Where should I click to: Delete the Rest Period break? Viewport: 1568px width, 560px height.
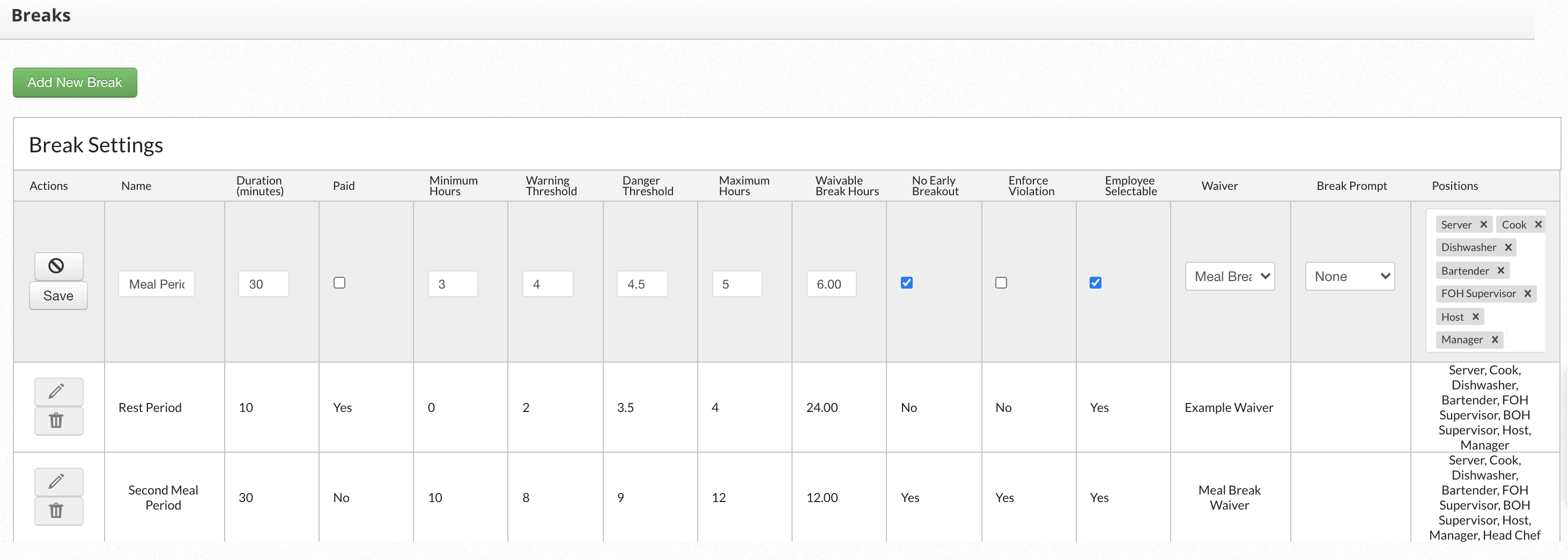tap(58, 421)
